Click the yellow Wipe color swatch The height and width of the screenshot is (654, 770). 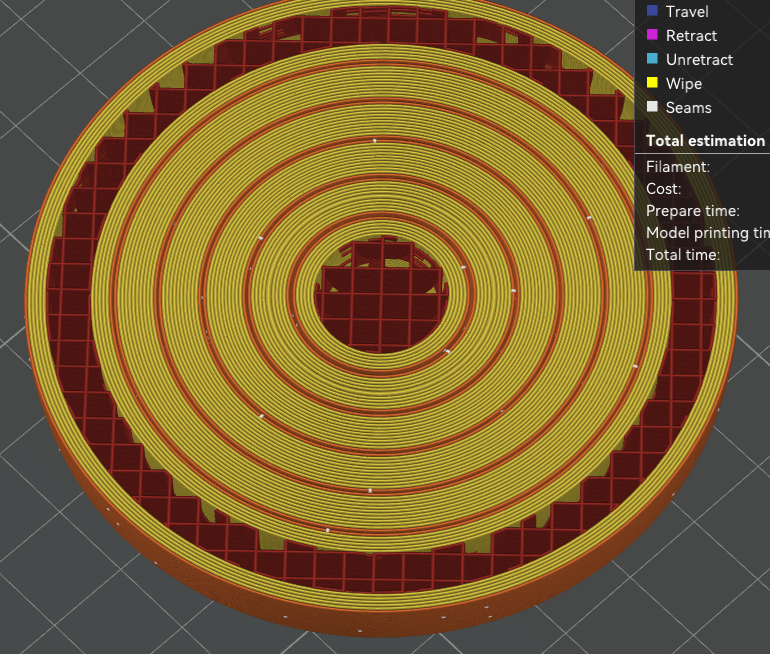point(652,82)
